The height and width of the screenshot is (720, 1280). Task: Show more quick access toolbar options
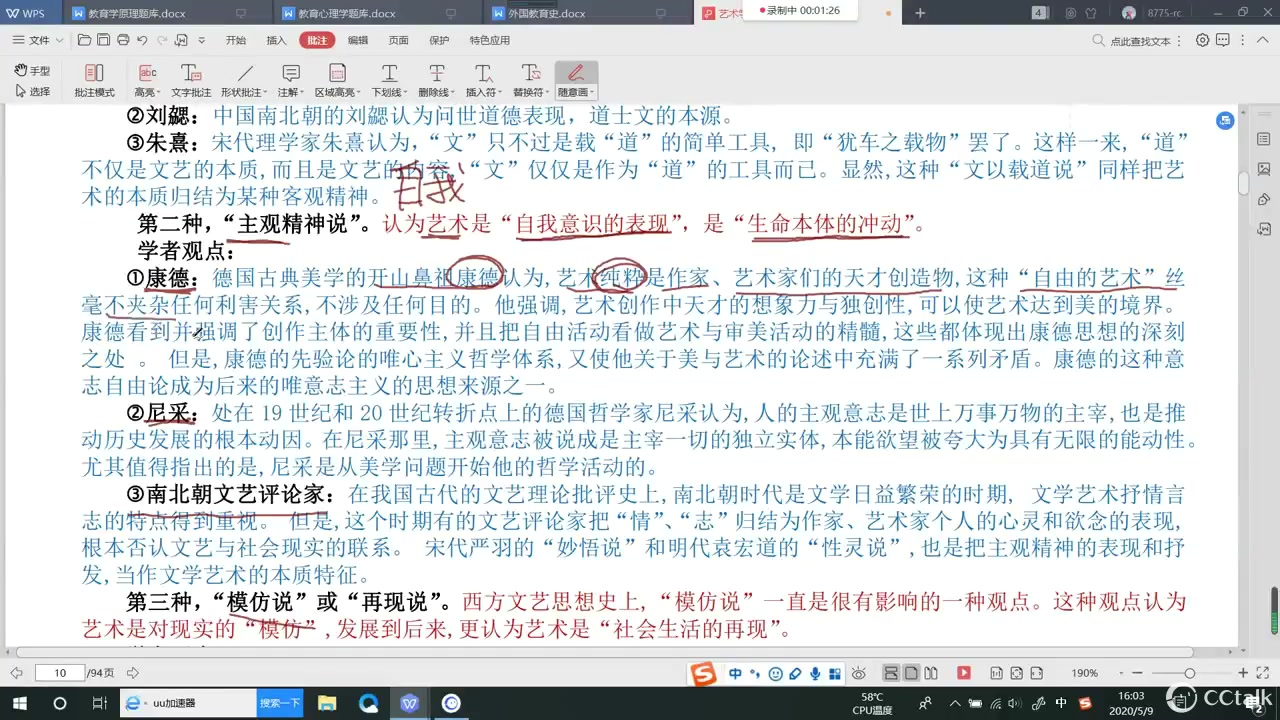(202, 40)
